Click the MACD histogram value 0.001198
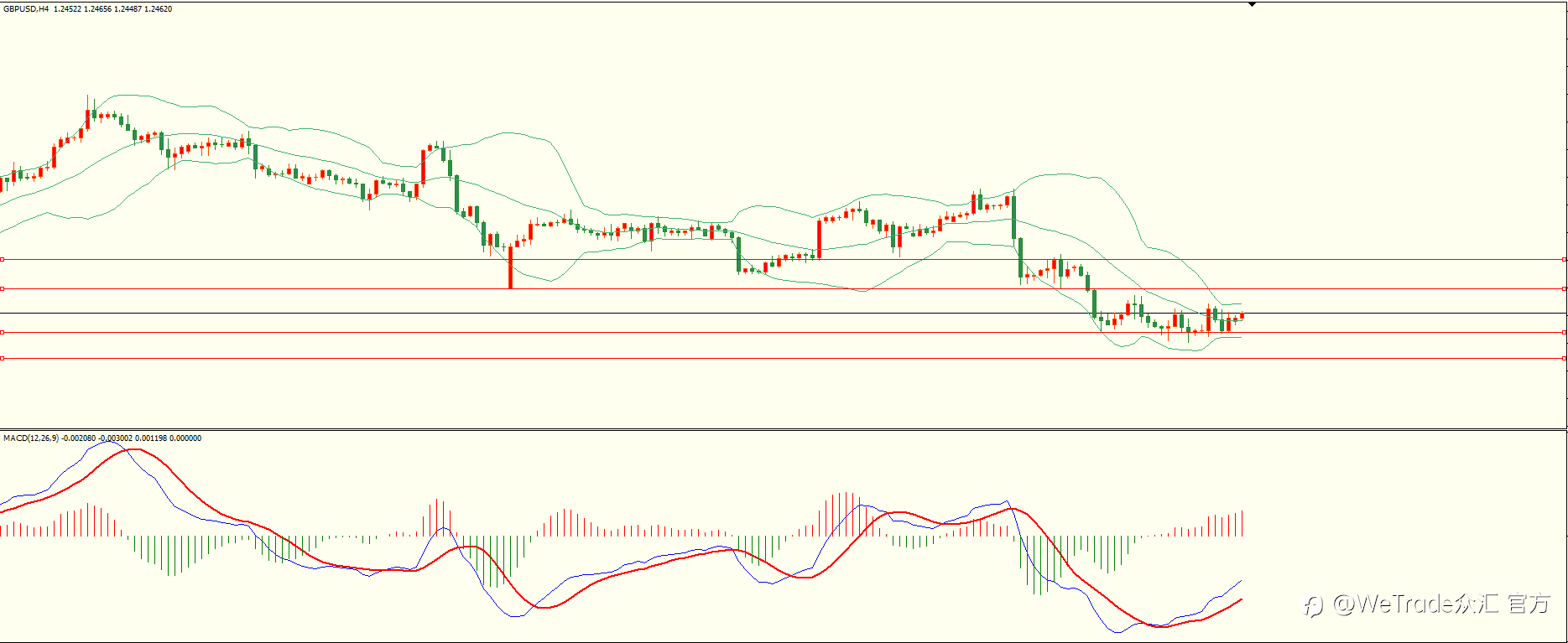This screenshot has height=643, width=1568. 151,438
